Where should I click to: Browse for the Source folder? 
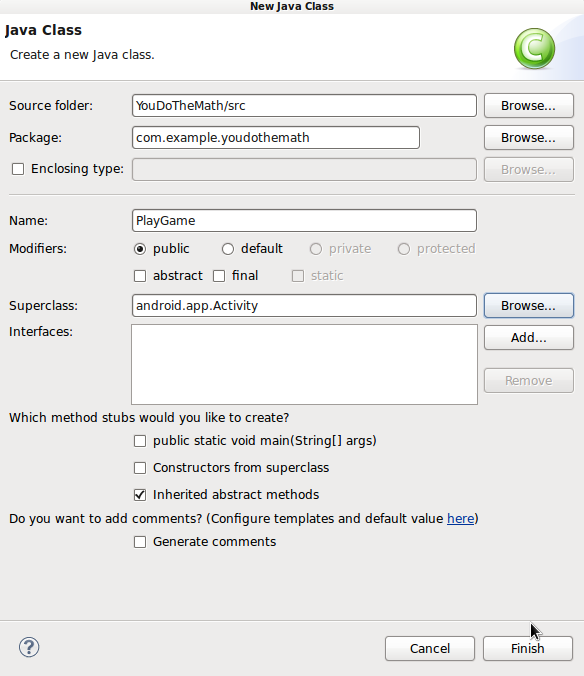528,106
